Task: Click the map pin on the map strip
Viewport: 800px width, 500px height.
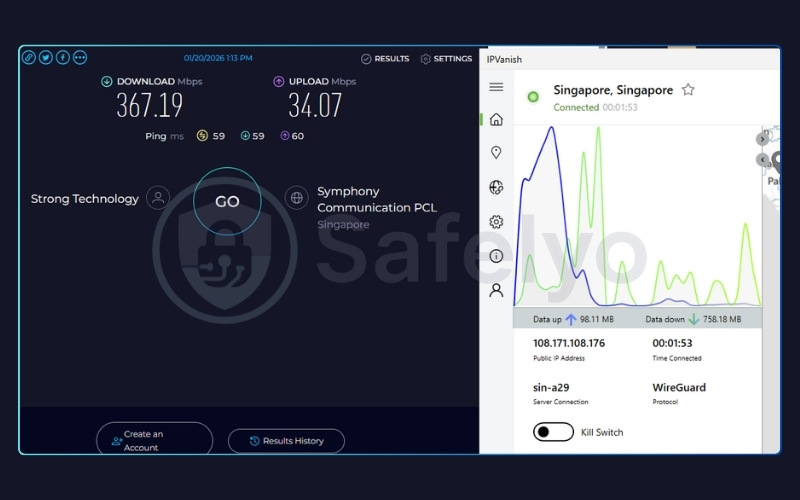Action: [777, 162]
